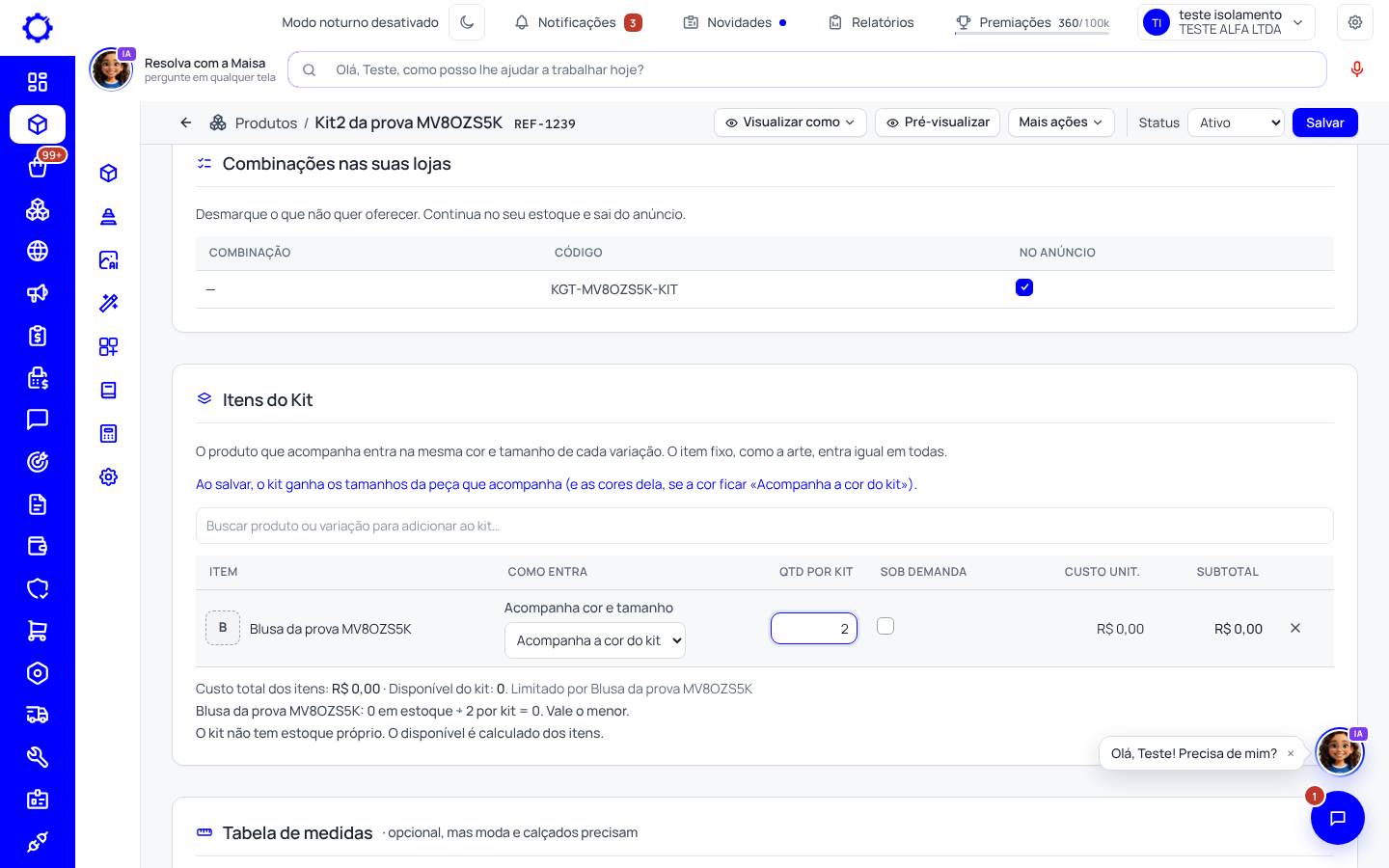This screenshot has height=868, width=1389.
Task: Open settings gear in top bar
Action: pos(1354,22)
